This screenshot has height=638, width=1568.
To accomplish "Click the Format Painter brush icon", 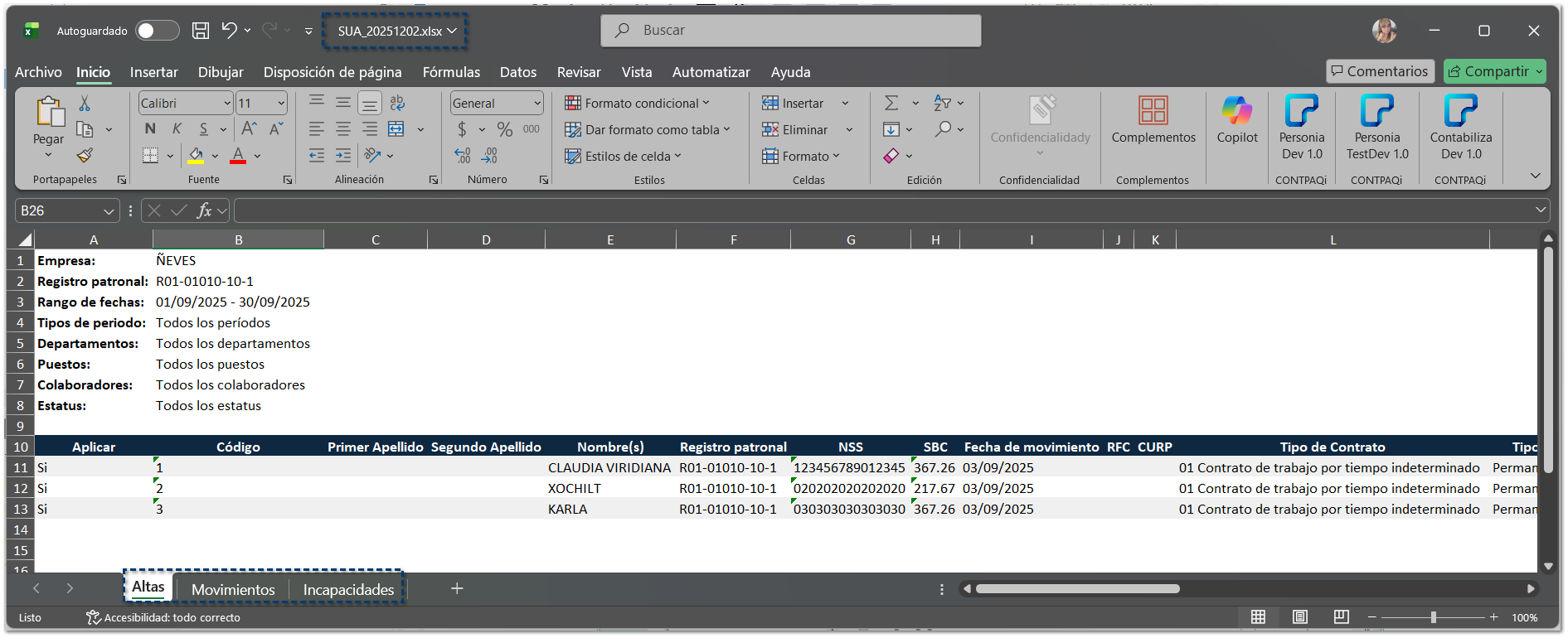I will click(85, 156).
